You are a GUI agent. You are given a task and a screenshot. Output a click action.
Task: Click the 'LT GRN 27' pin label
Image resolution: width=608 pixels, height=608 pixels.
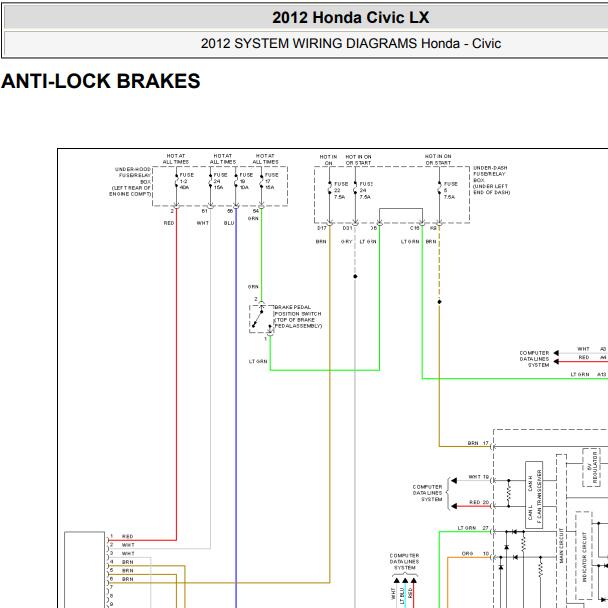(x=473, y=528)
